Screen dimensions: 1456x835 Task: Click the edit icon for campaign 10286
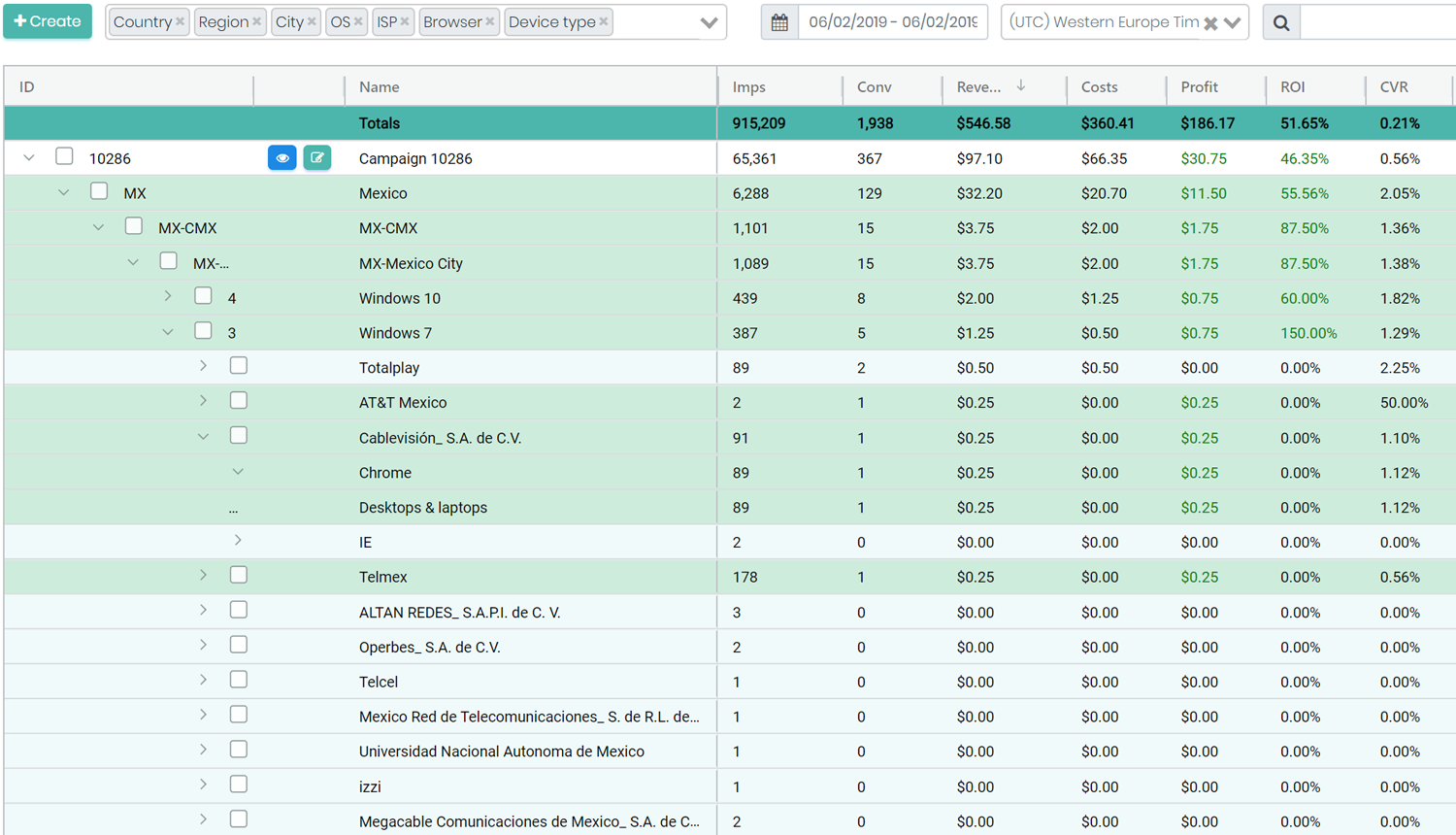(x=317, y=158)
